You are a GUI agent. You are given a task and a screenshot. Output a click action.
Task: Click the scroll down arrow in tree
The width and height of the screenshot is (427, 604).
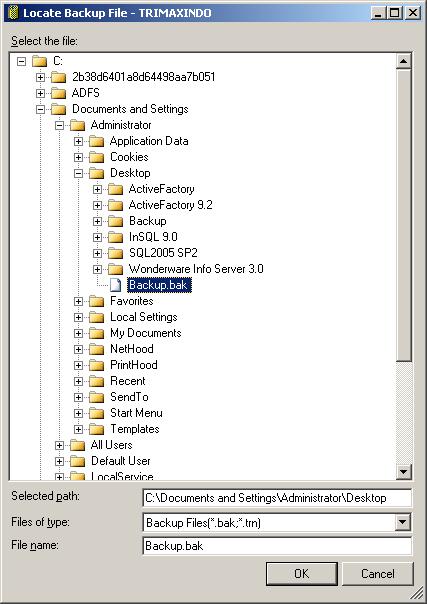404,471
